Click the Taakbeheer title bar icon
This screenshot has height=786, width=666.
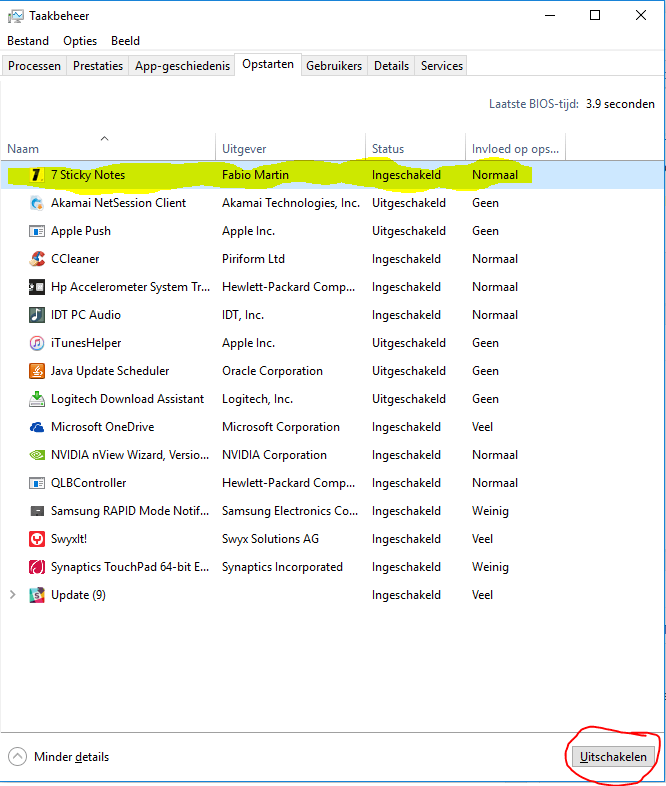[x=16, y=16]
